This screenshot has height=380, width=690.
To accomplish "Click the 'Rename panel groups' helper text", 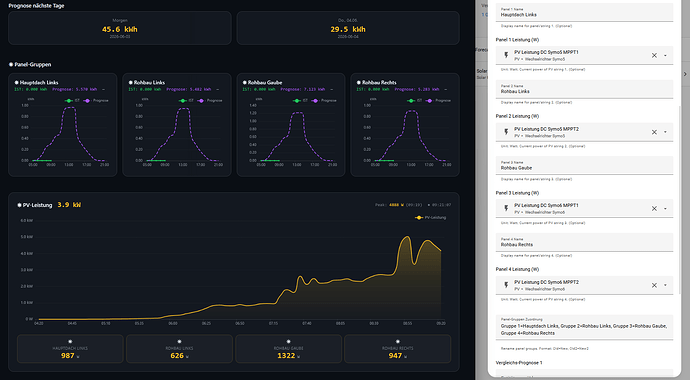I will pos(545,348).
